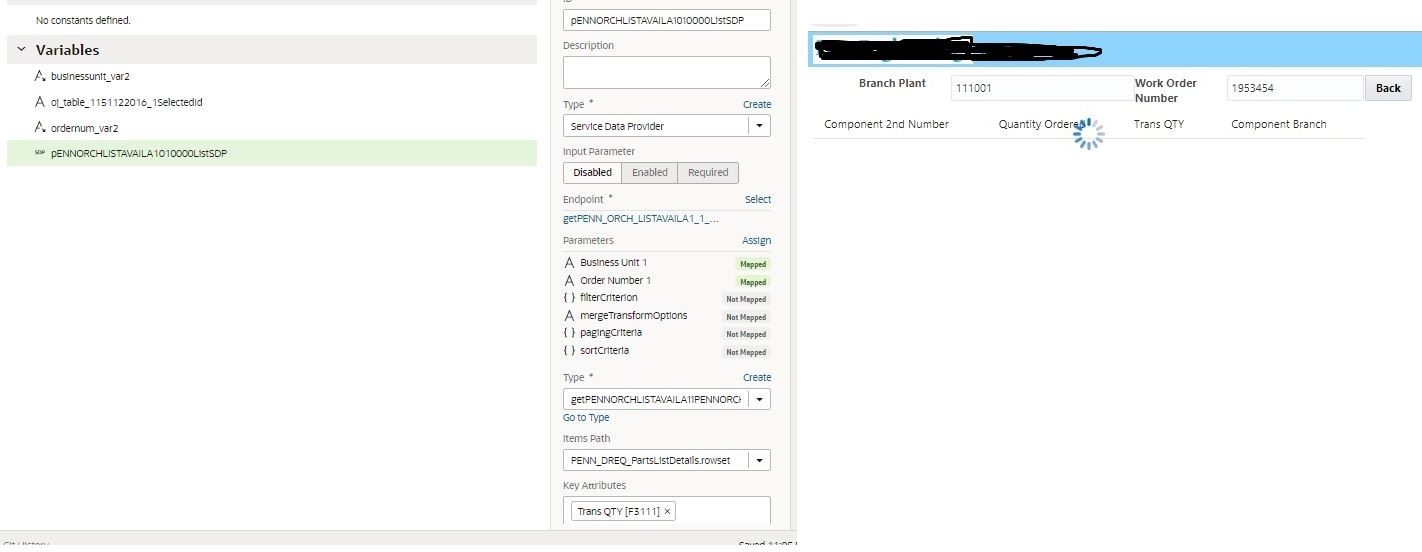Click the Trans QTY column header
1422x552 pixels.
coord(1158,124)
